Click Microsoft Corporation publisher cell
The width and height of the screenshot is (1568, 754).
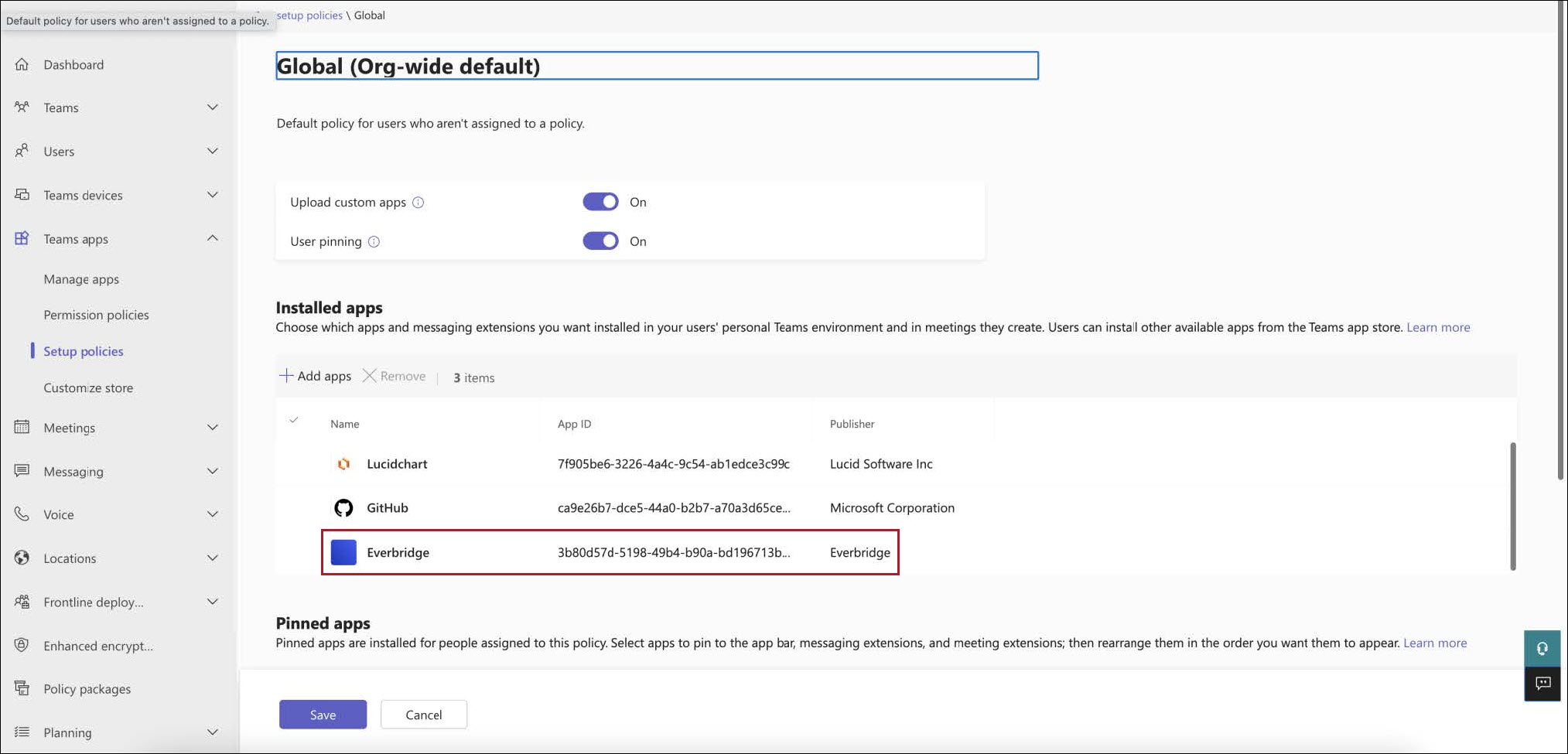[x=892, y=507]
